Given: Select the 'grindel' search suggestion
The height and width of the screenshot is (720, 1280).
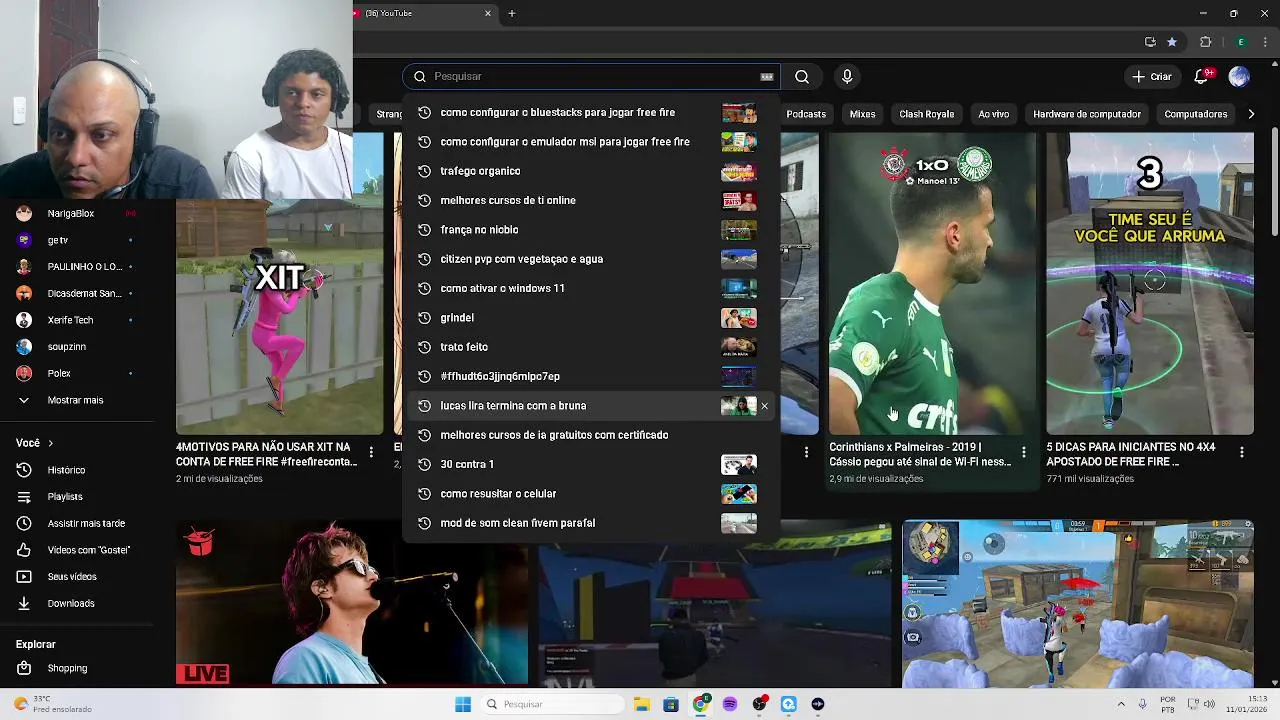Looking at the screenshot, I should pyautogui.click(x=591, y=318).
